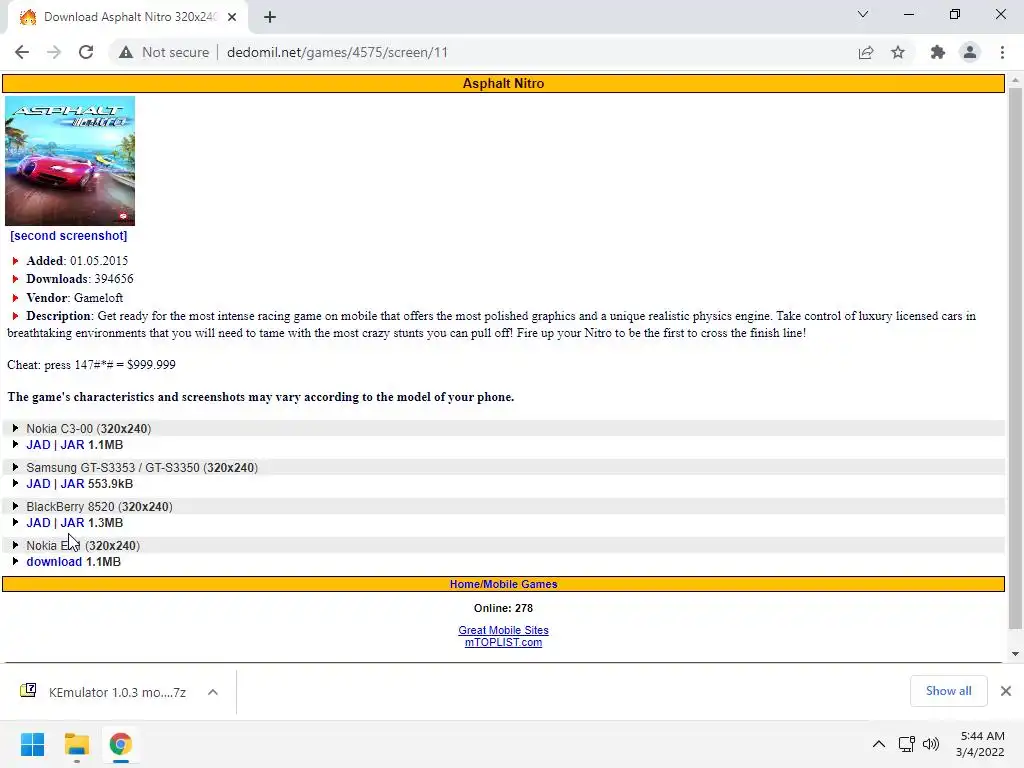The image size is (1024, 768).
Task: Bookmark this page with star icon
Action: tap(898, 52)
